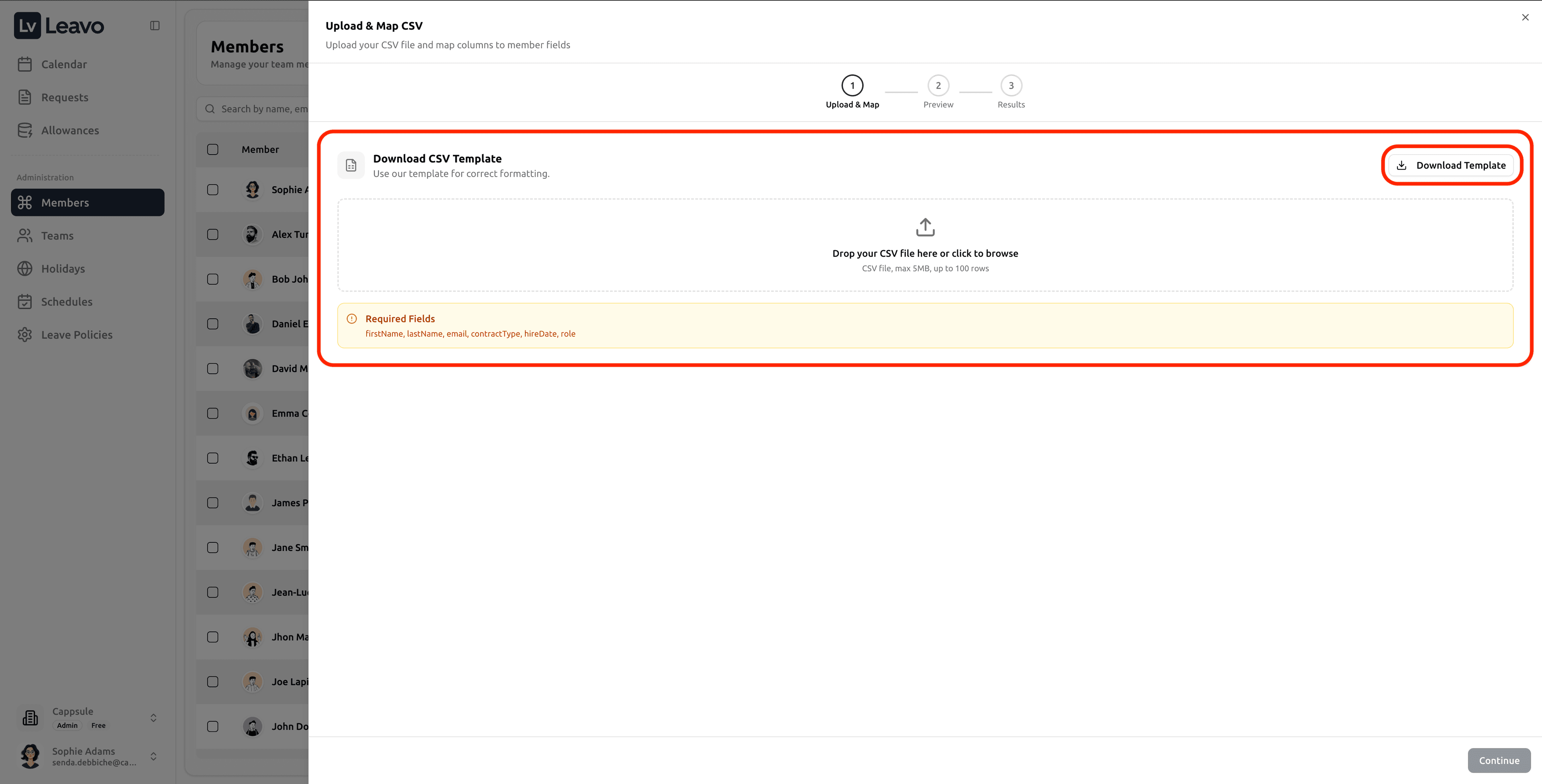Click the CSV template file icon
The image size is (1542, 784).
coord(351,165)
